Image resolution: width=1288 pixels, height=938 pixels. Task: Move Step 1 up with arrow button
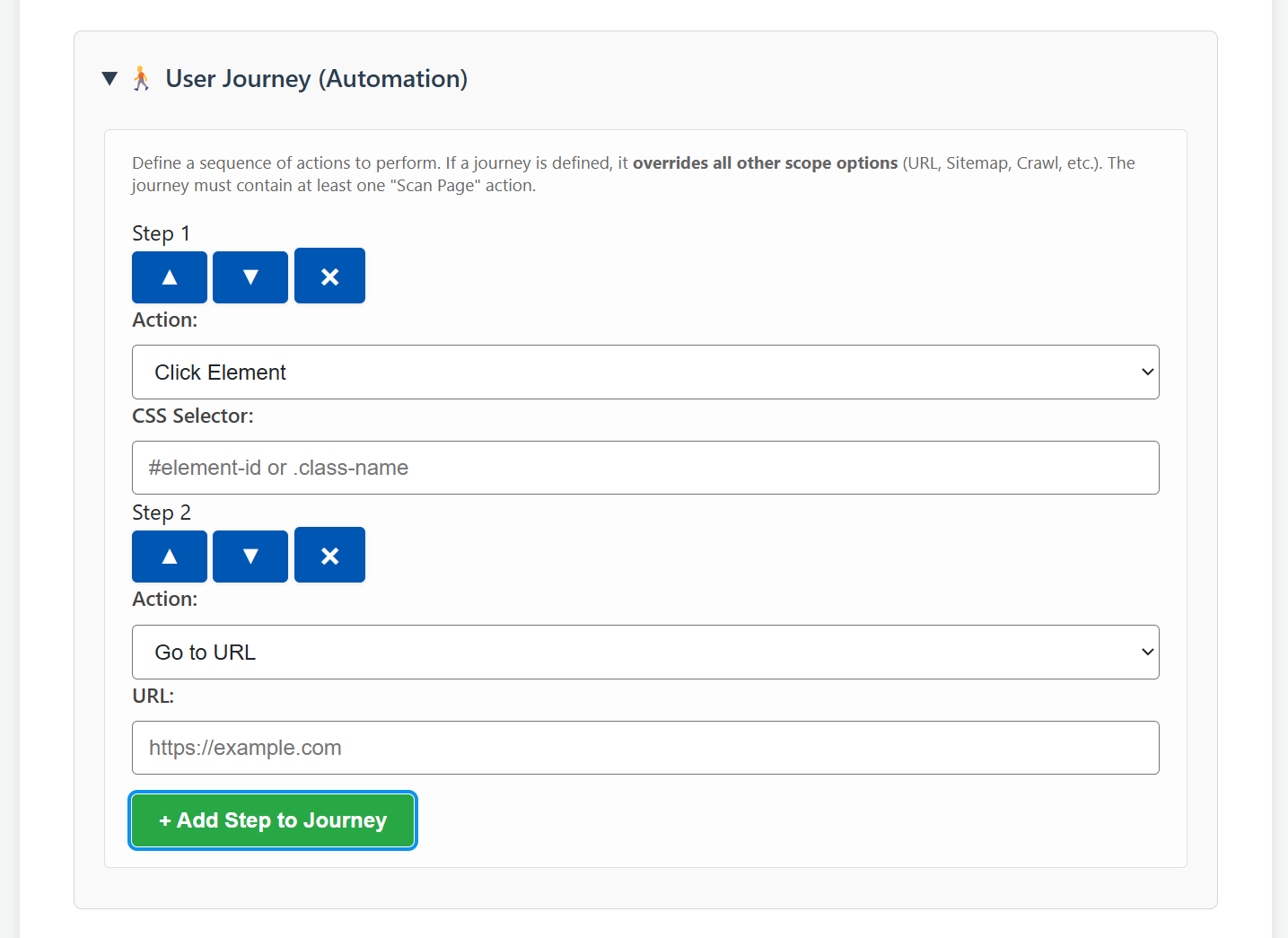click(x=170, y=277)
